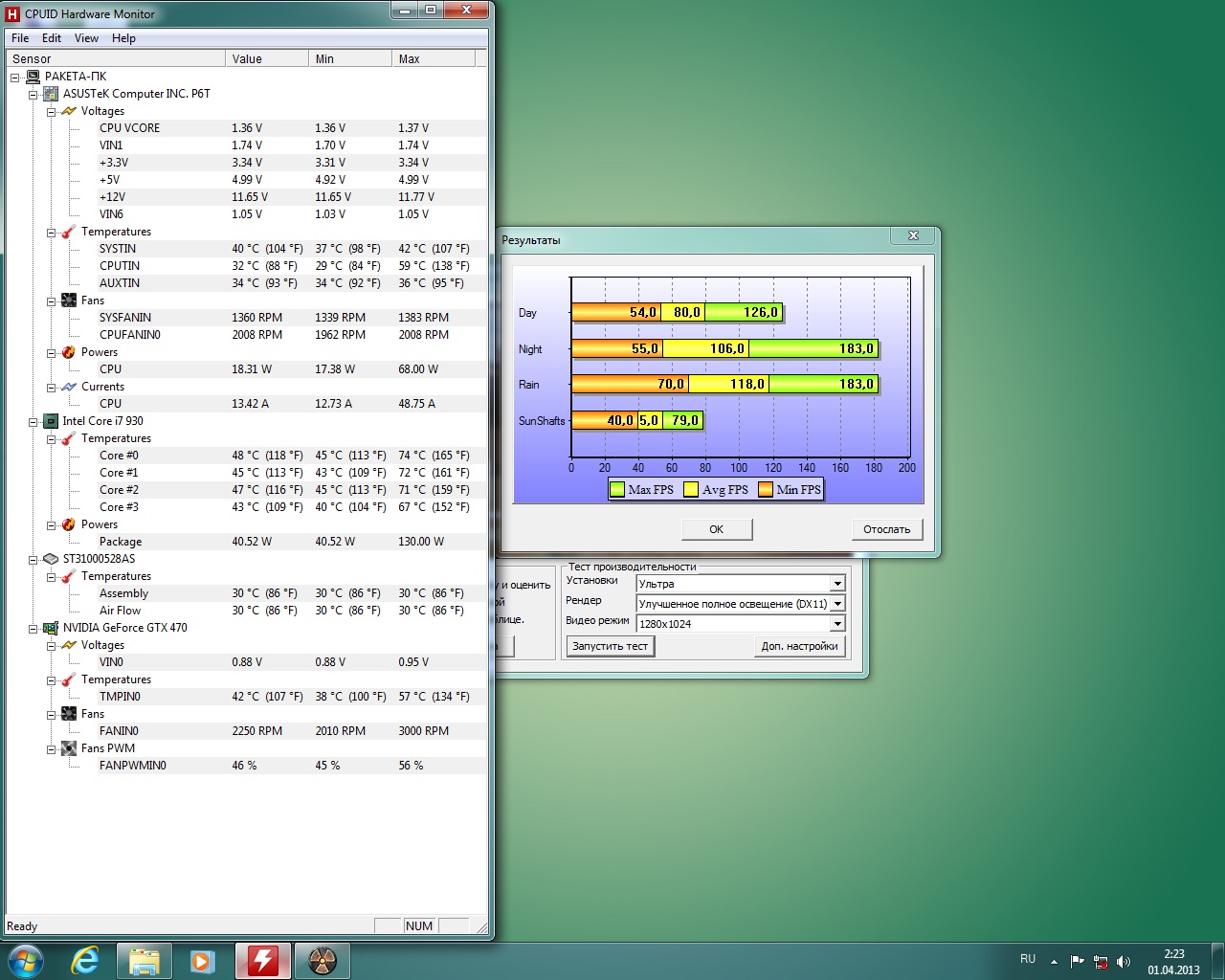This screenshot has height=980, width=1225.
Task: Click the NVIDIA GeForce GTX 470 card icon
Action: 51,628
